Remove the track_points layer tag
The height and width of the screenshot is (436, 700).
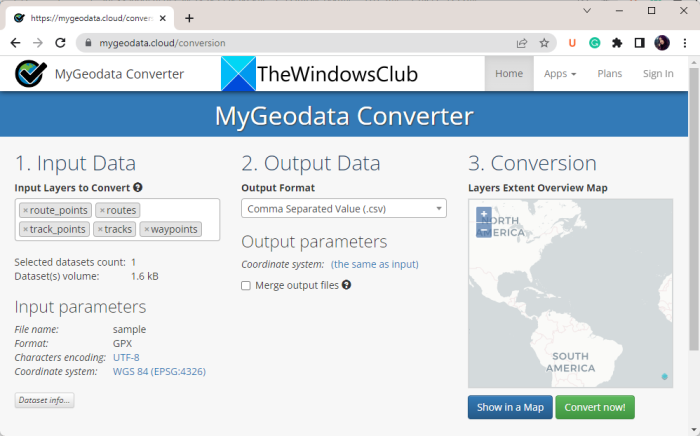point(25,229)
